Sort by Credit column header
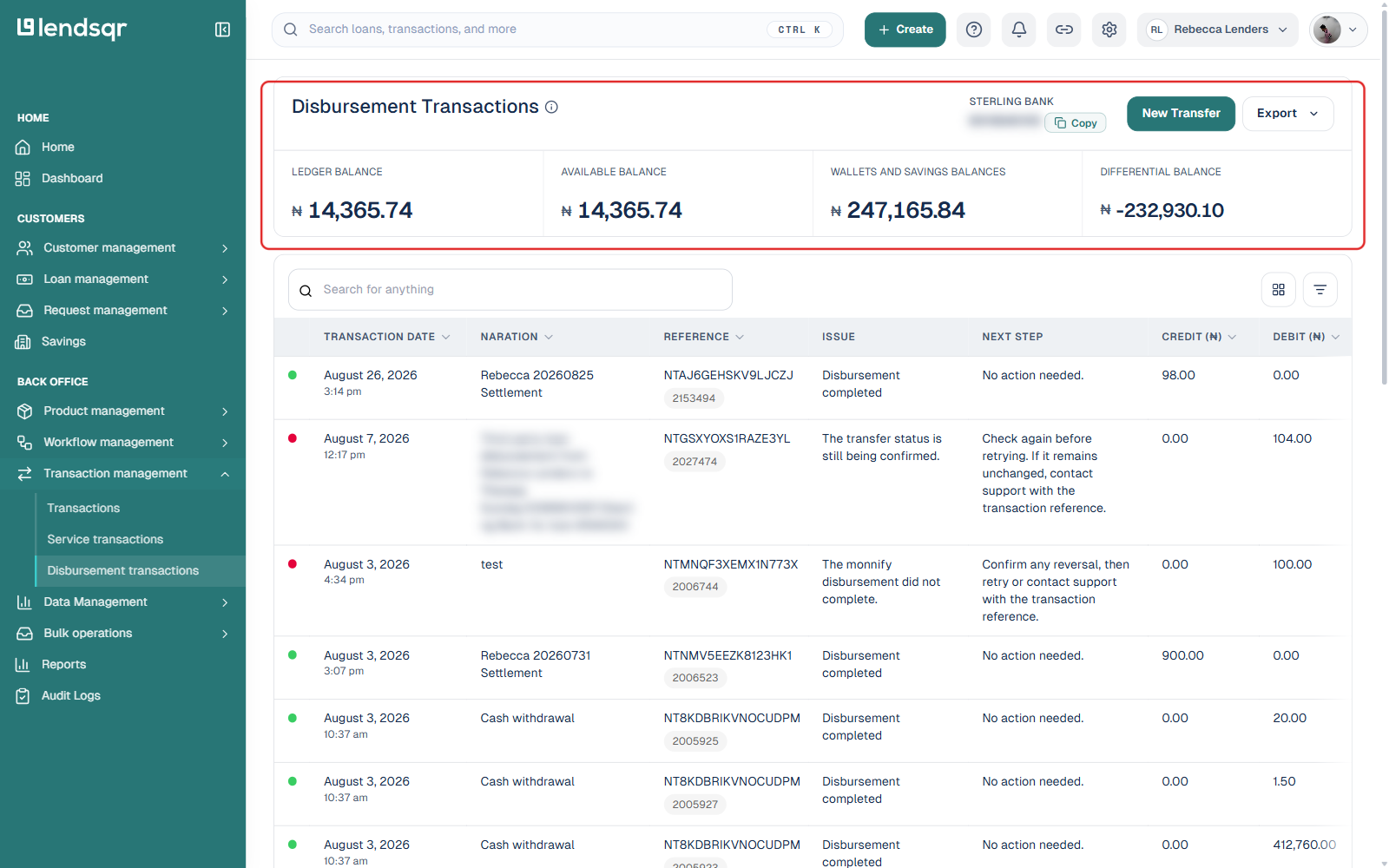 [1199, 337]
